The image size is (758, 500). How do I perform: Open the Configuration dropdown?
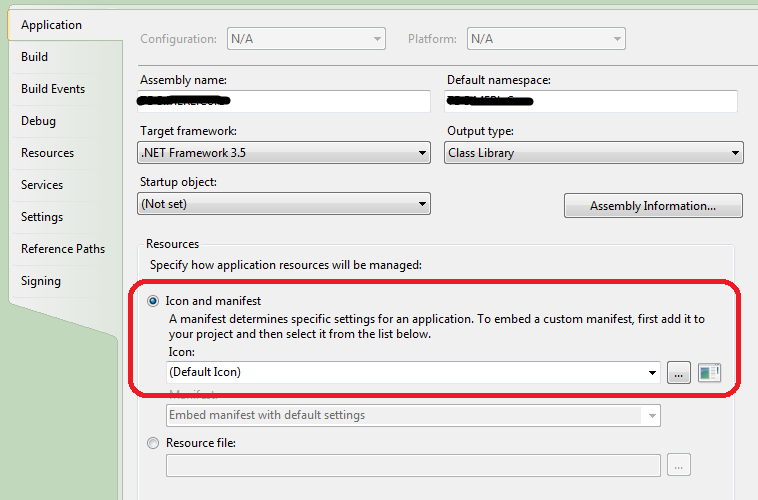pos(306,39)
